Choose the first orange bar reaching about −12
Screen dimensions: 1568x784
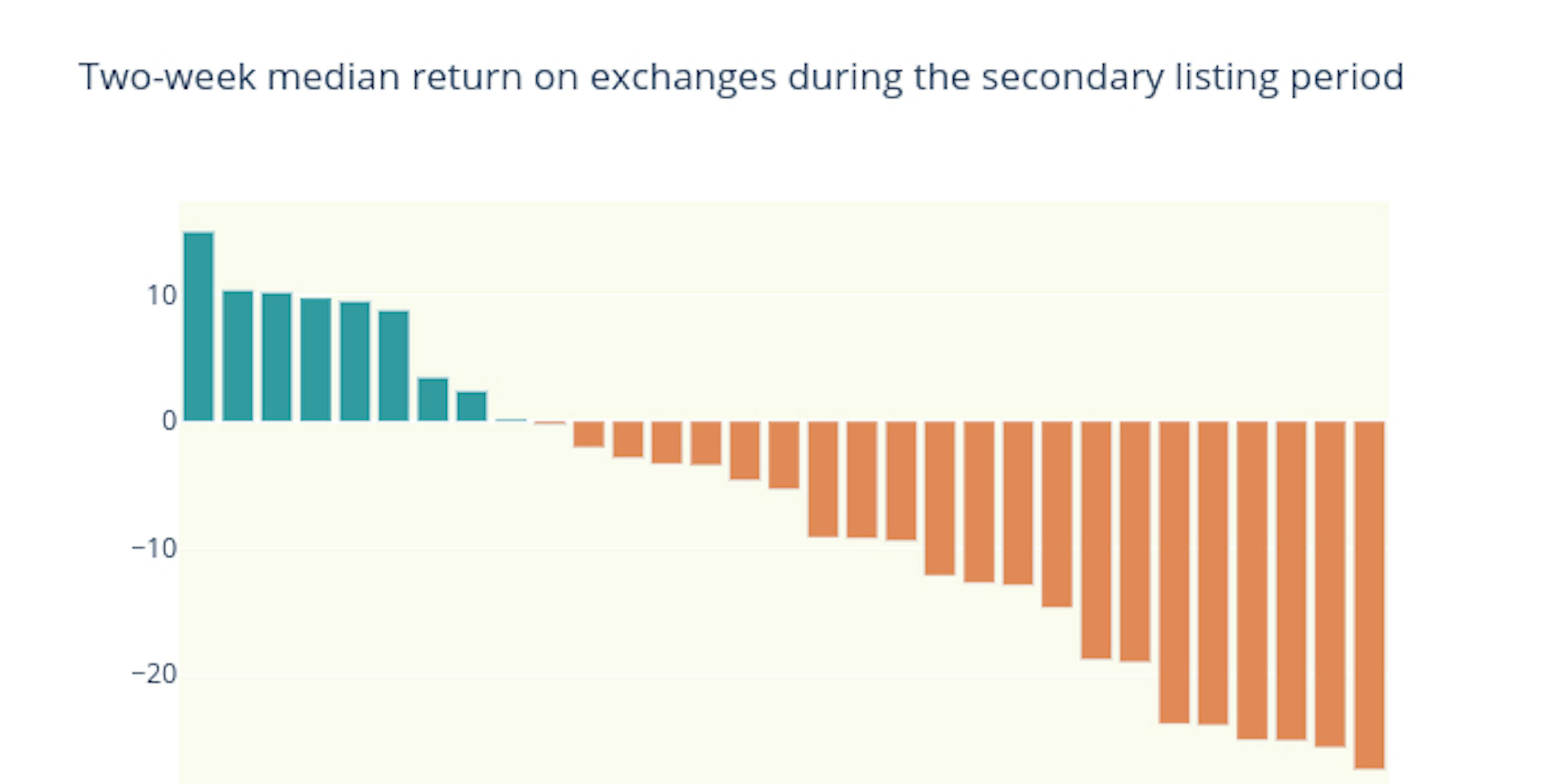pos(940,498)
